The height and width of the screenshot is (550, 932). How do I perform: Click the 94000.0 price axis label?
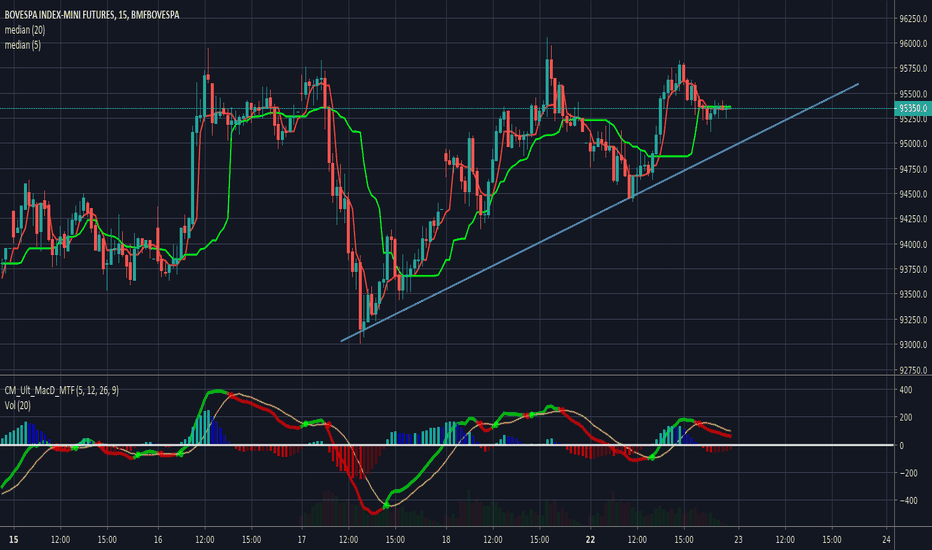coord(913,244)
